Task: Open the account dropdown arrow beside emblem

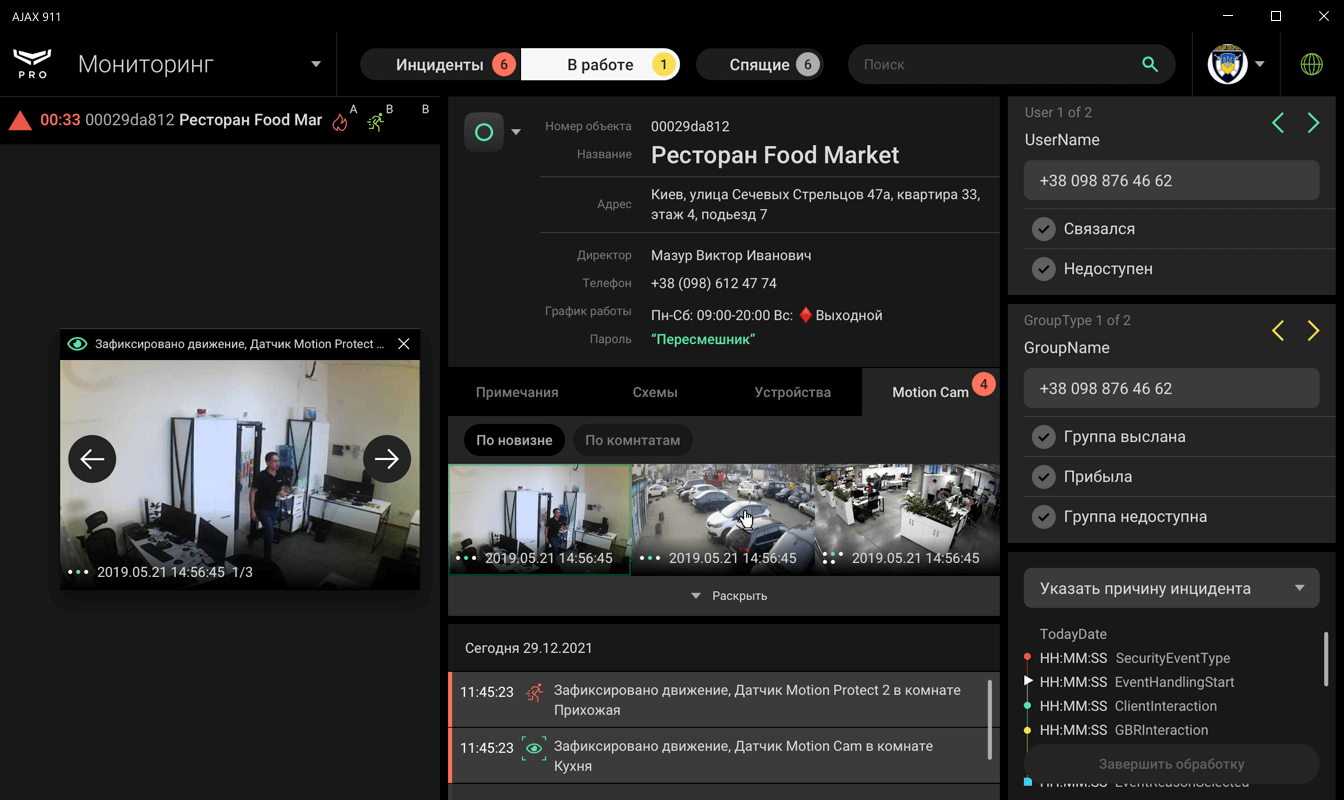Action: click(1260, 64)
